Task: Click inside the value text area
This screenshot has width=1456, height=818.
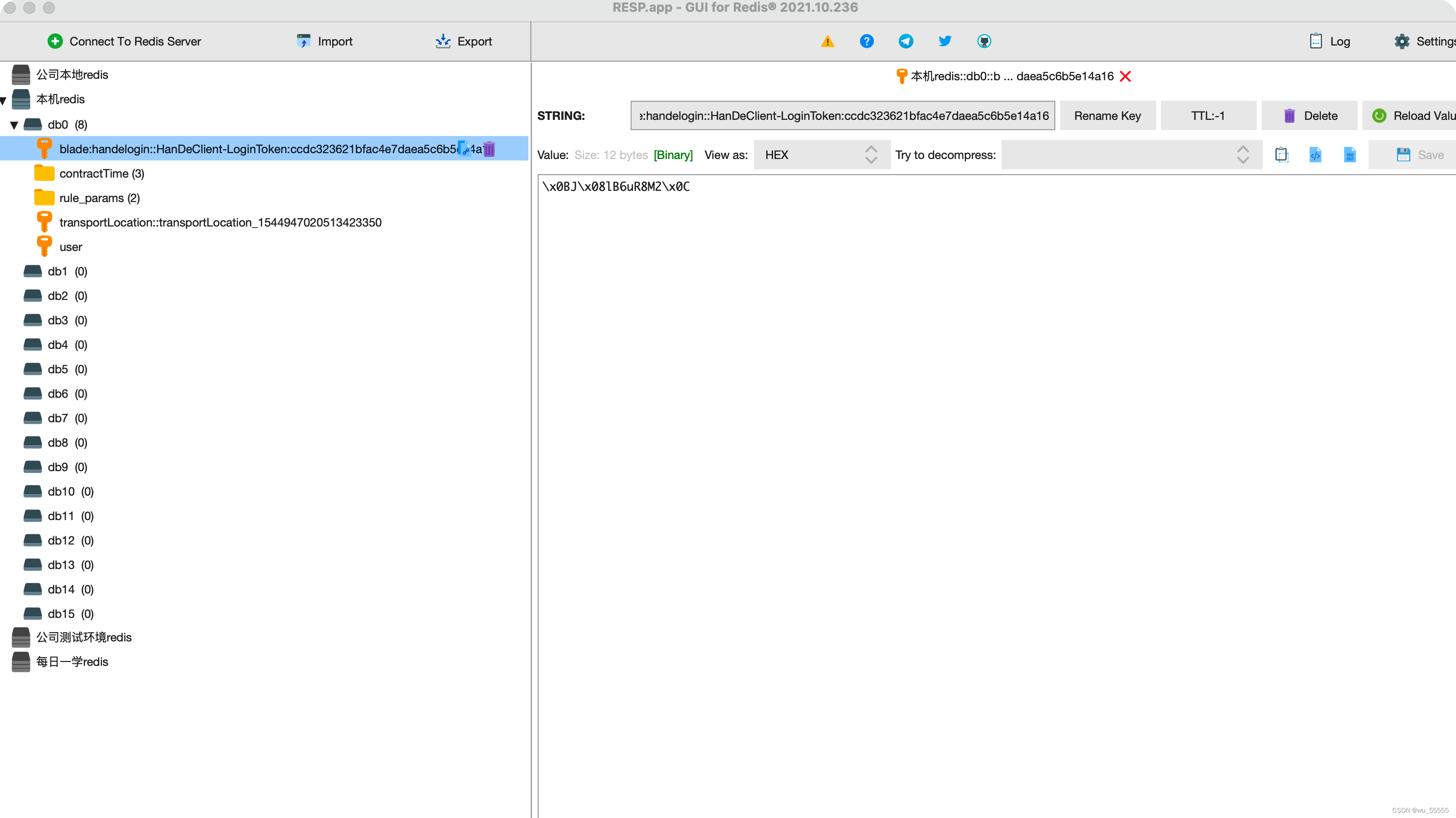Action: [997, 496]
